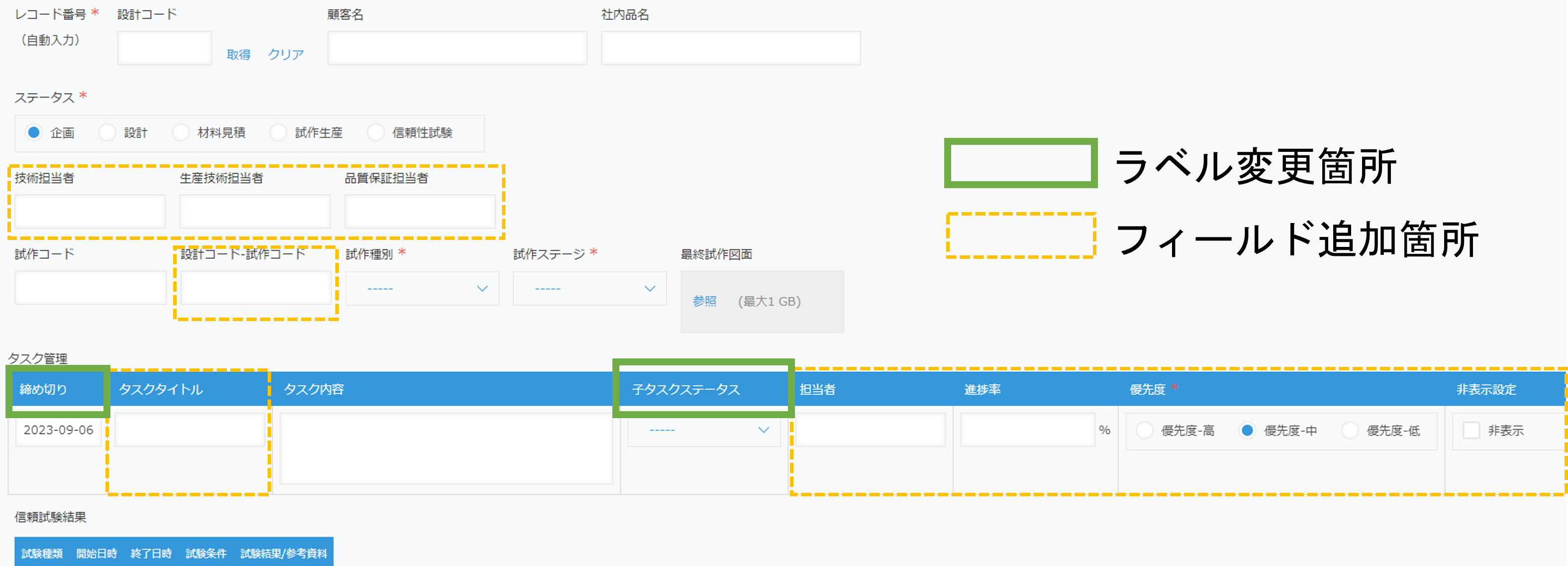Focus the 試作コード input field
Image resolution: width=1568 pixels, height=566 pixels.
(x=90, y=288)
